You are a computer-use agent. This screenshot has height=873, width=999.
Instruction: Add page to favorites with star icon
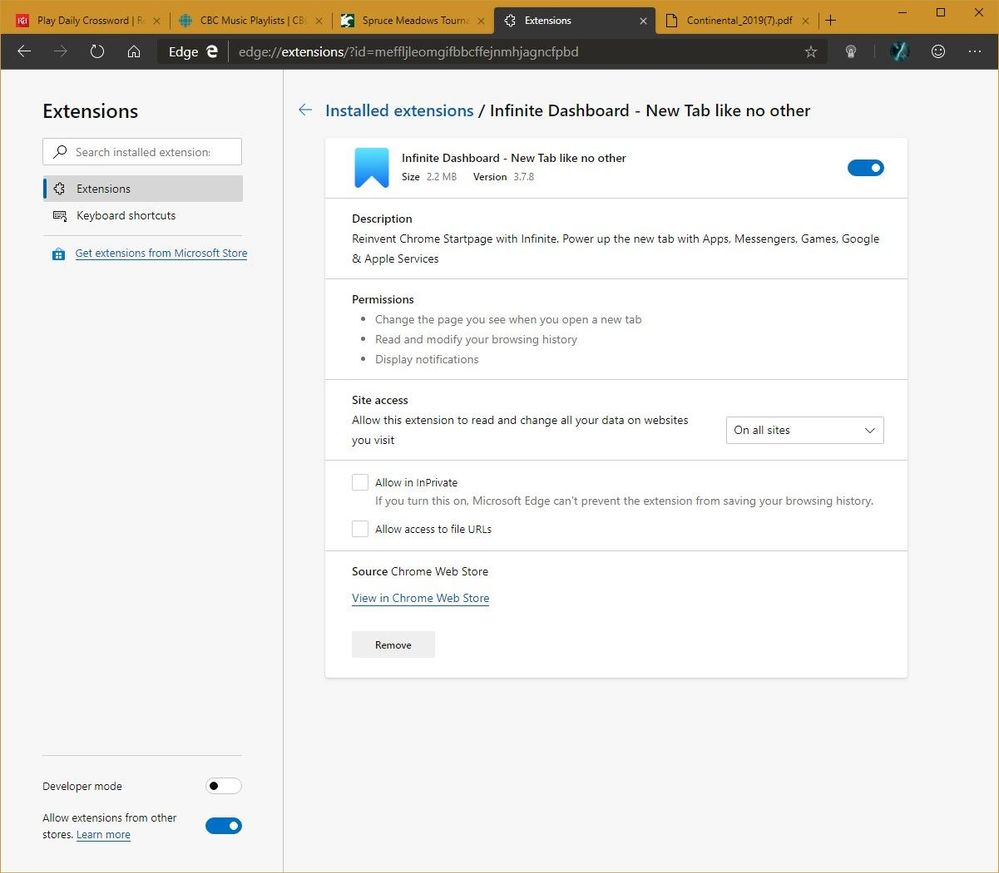(x=810, y=52)
